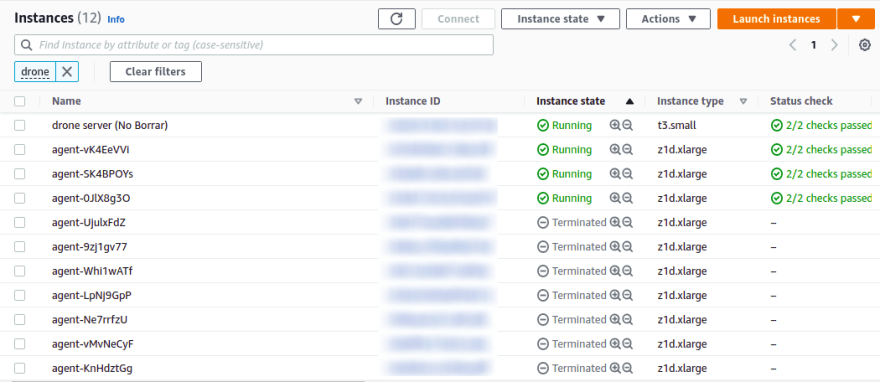
Task: Select the agent-Whi1wATf checkbox
Action: pyautogui.click(x=20, y=271)
